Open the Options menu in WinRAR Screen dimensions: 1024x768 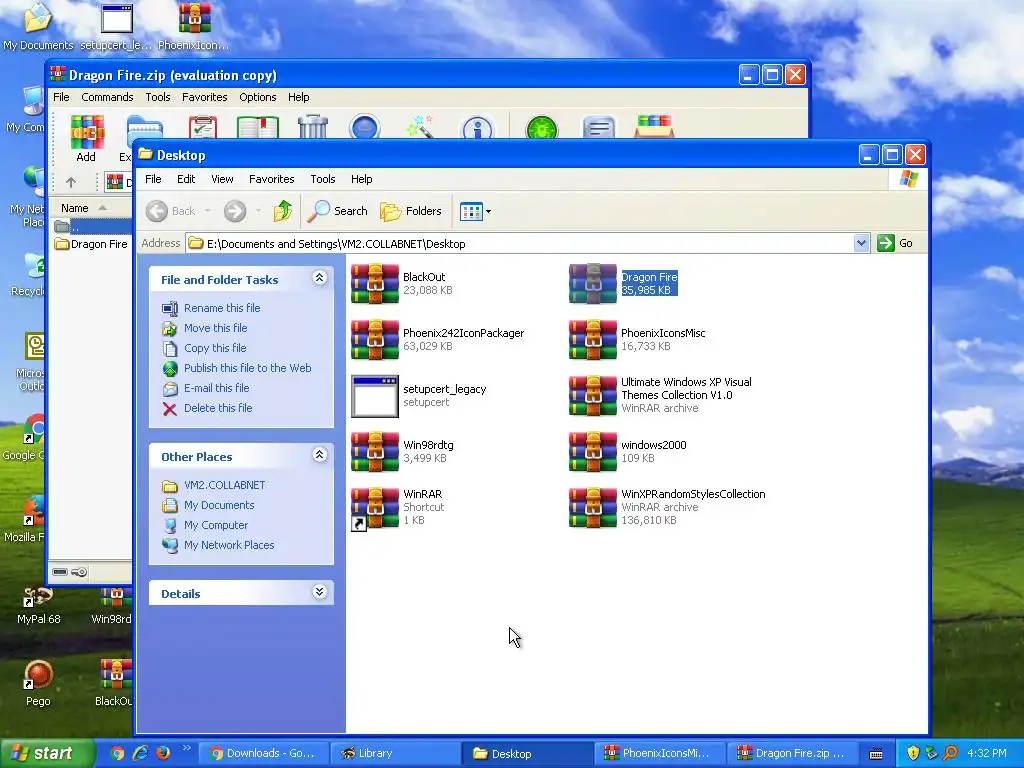[257, 97]
